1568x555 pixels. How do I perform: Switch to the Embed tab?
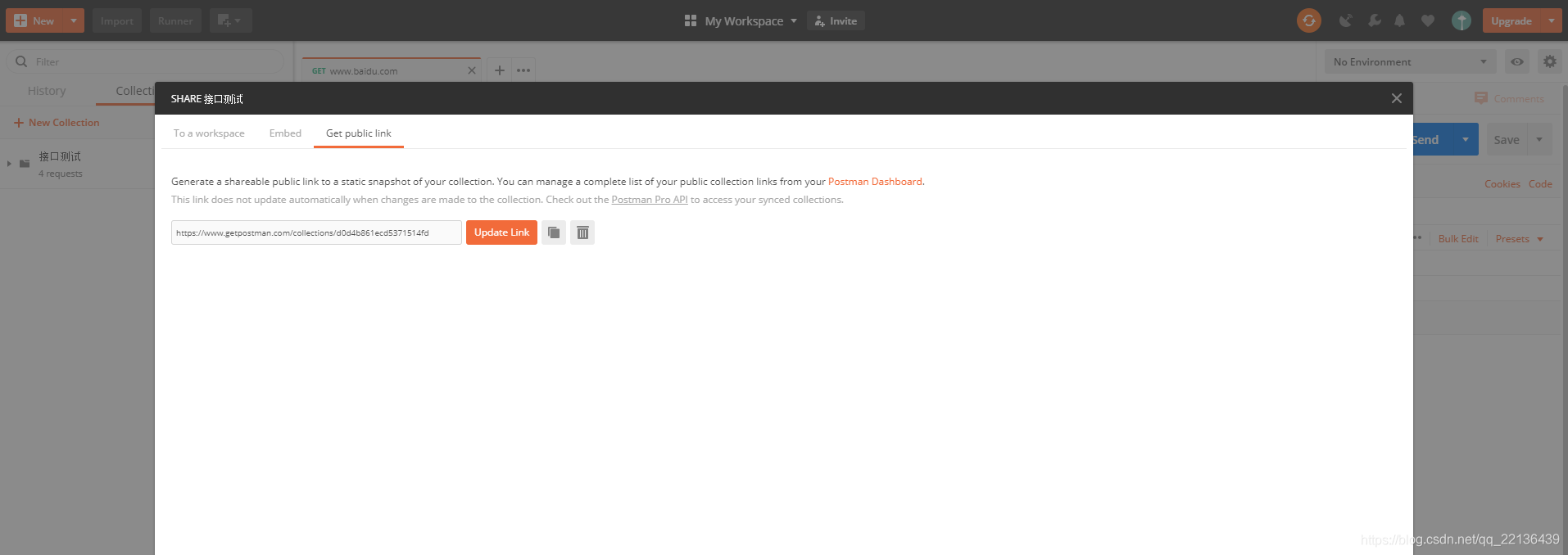(285, 133)
